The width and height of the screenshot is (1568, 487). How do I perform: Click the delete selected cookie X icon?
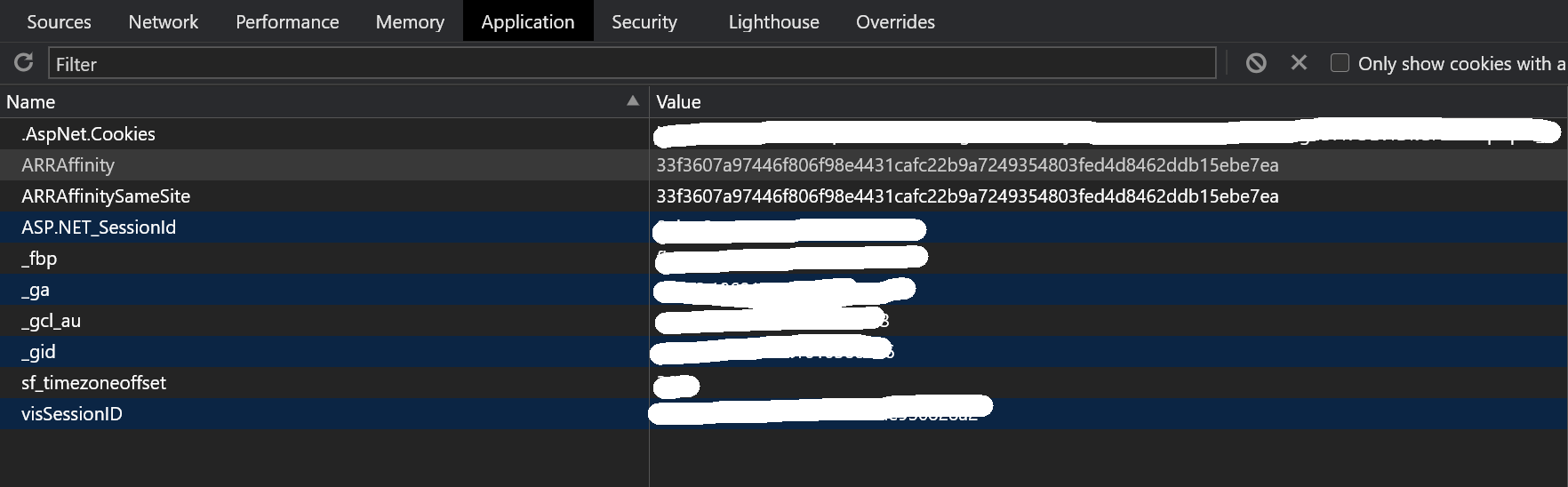1299,63
